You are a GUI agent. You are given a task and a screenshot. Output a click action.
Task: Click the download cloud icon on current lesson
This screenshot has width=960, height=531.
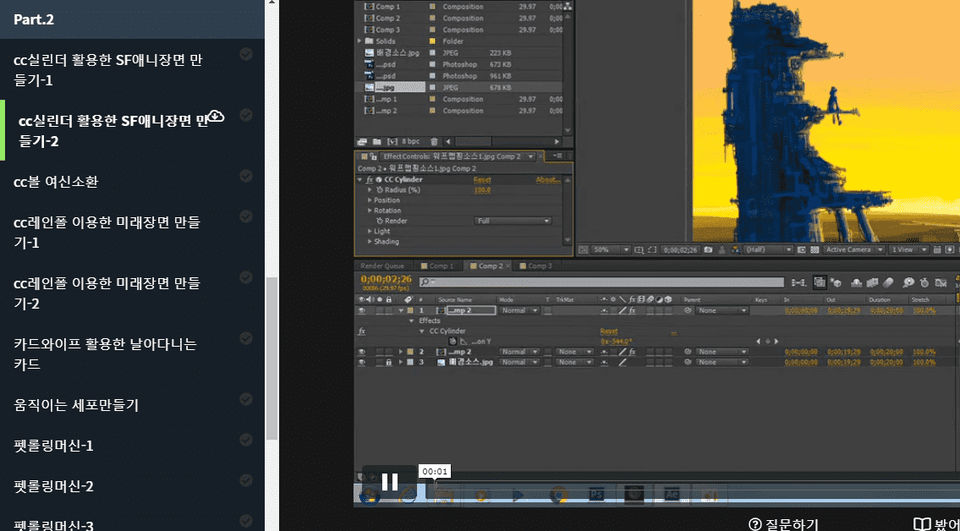[216, 116]
